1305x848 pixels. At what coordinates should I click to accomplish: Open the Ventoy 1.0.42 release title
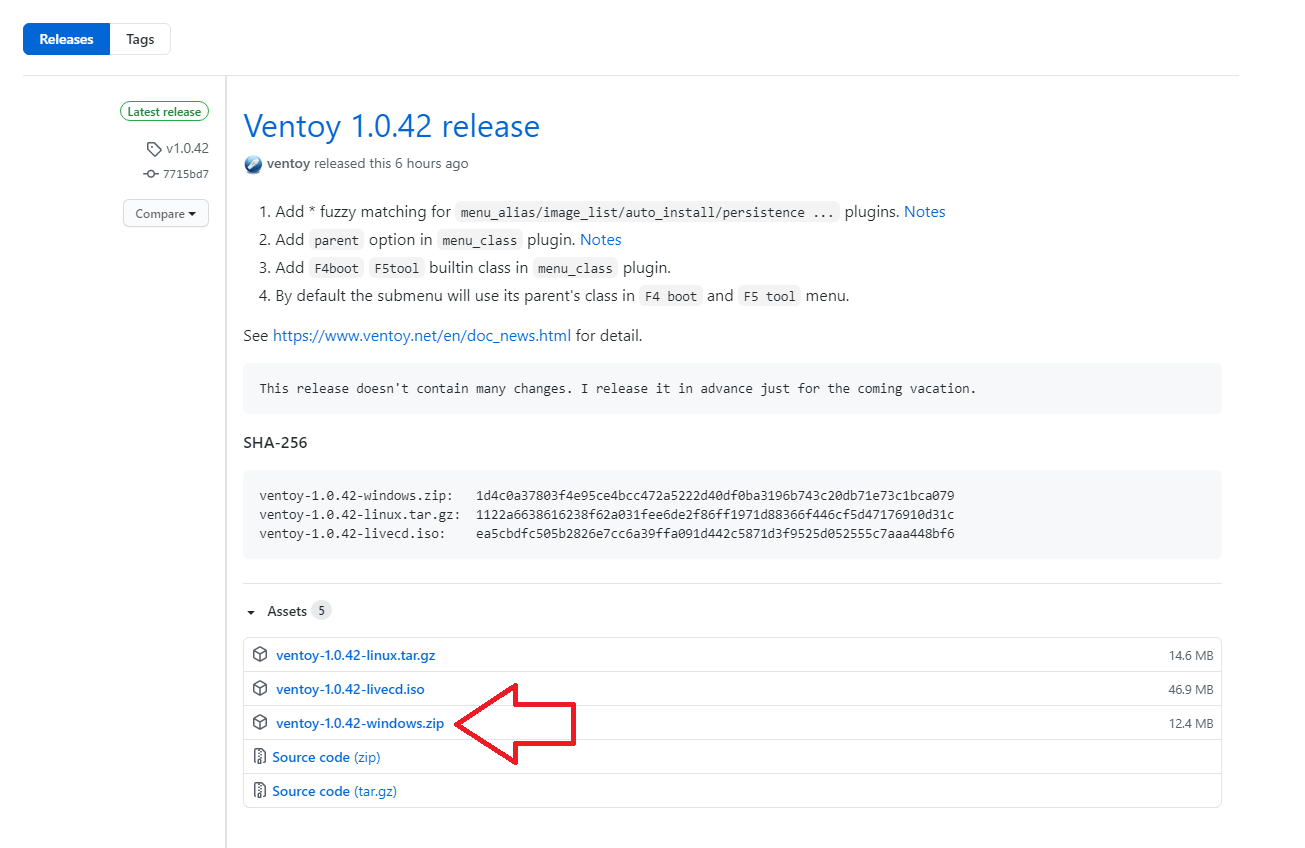click(x=391, y=127)
